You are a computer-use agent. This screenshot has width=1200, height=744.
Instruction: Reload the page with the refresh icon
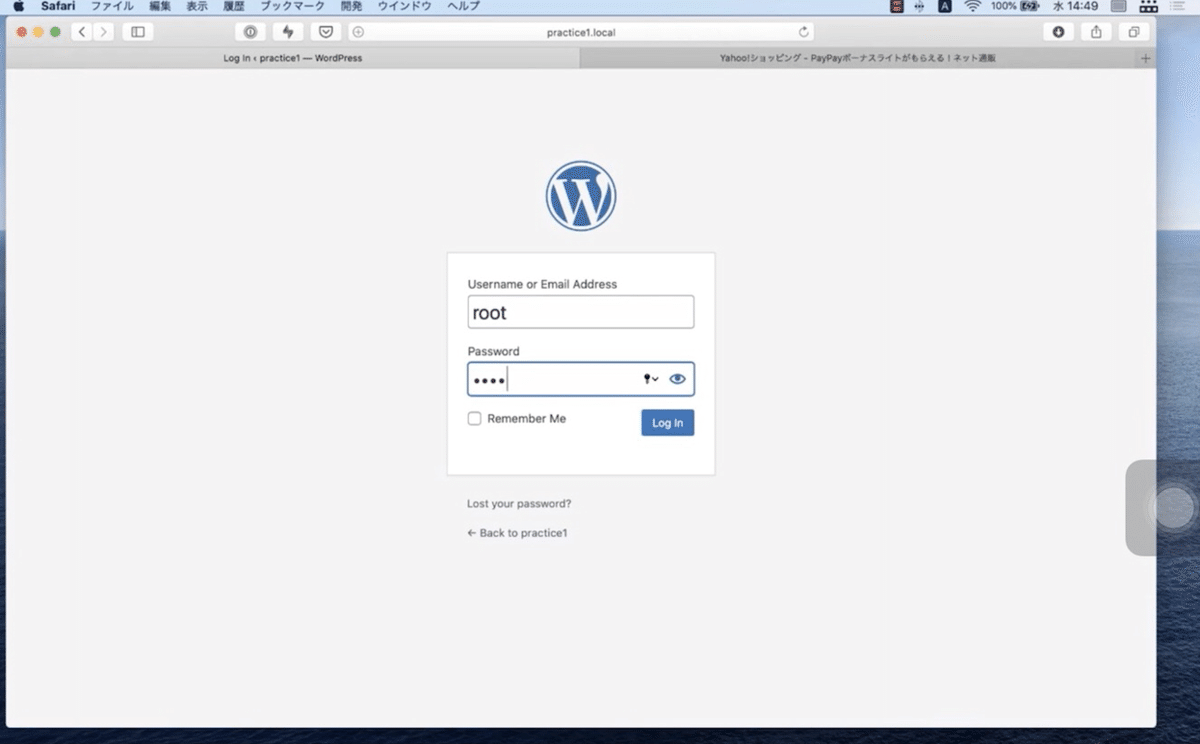803,32
